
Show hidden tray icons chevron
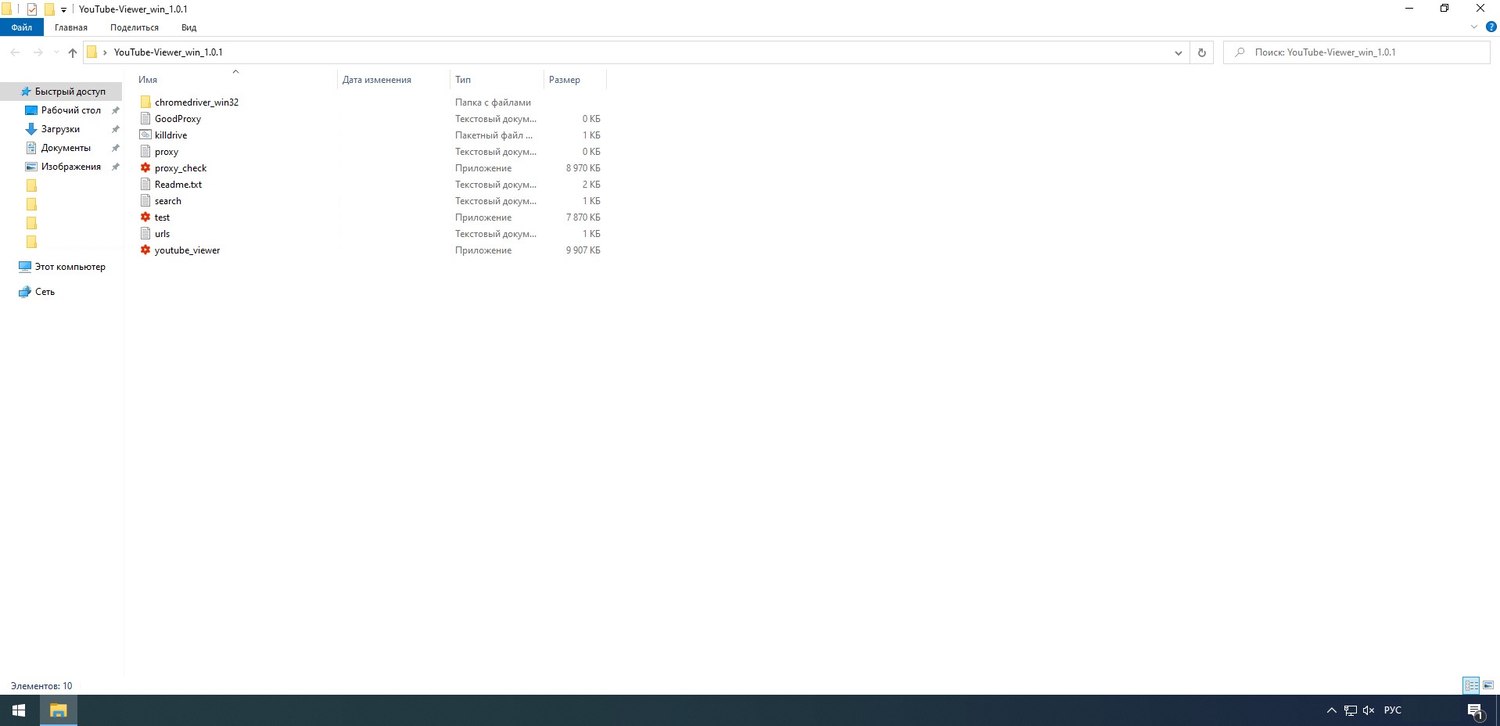tap(1331, 710)
